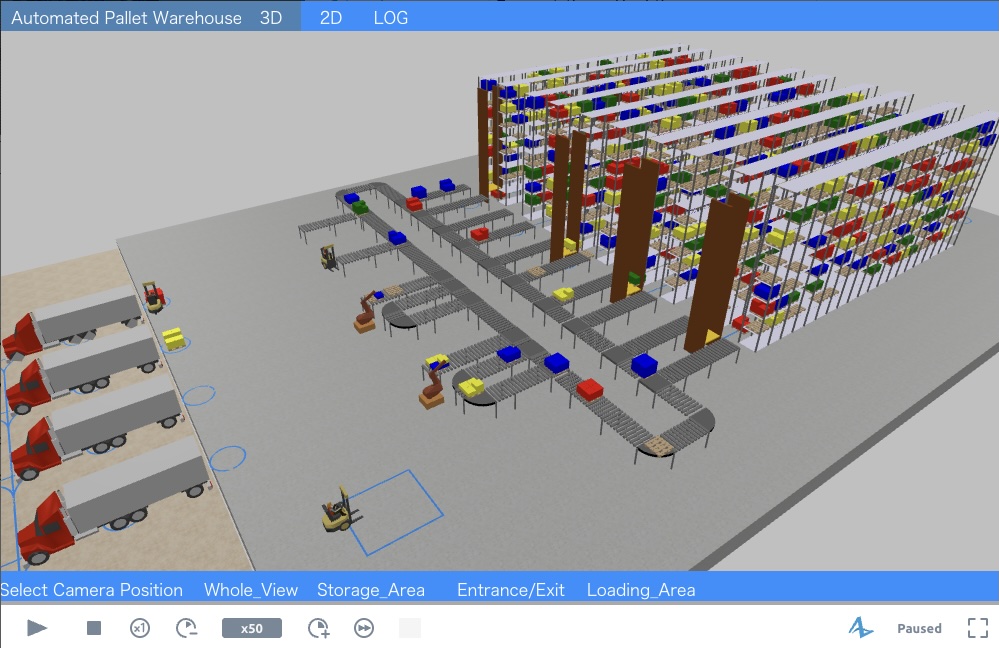The image size is (999, 648).
Task: Decrease simulation speed with minus clock icon
Action: (x=186, y=628)
